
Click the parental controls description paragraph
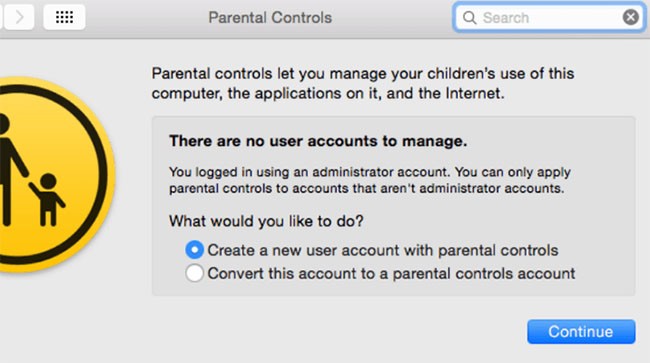(363, 83)
